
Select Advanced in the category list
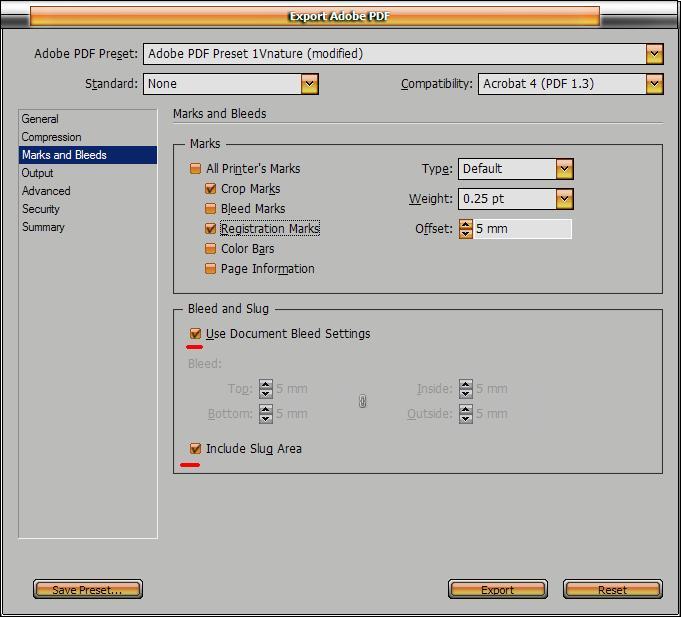[x=88, y=191]
